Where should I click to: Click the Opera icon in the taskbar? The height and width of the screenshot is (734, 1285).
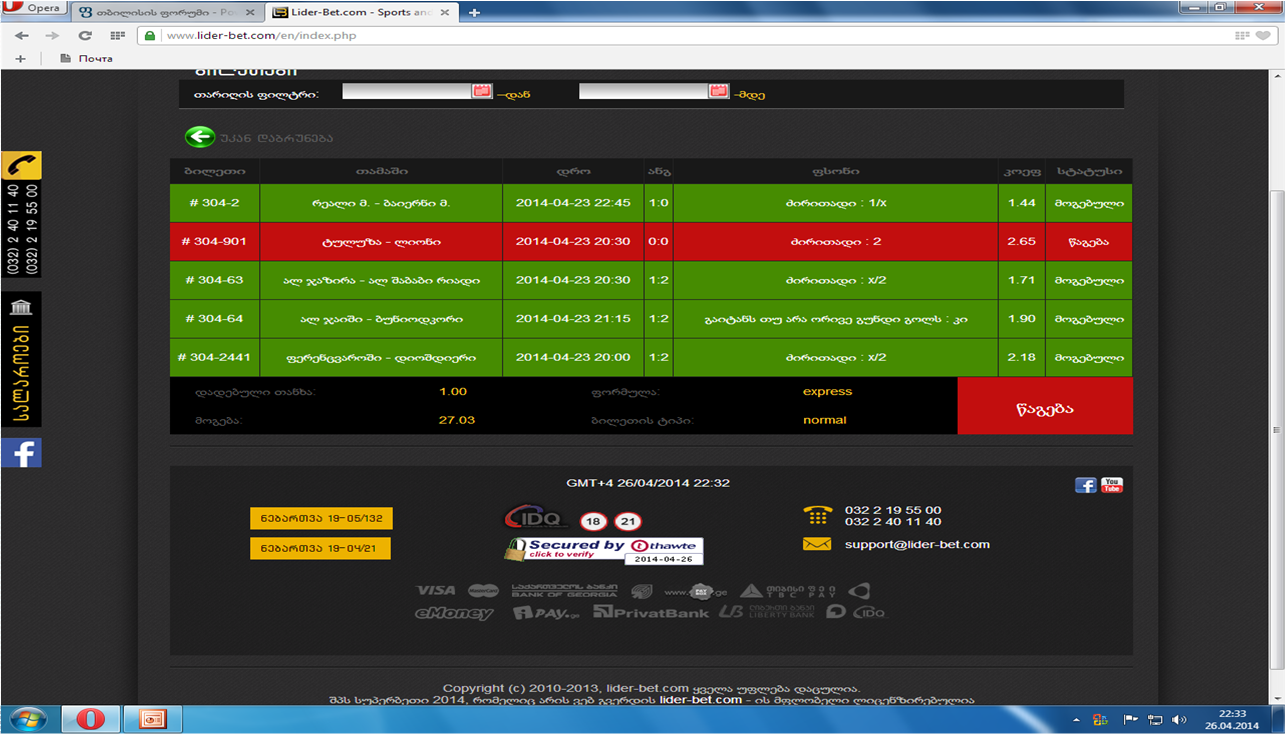pos(90,719)
